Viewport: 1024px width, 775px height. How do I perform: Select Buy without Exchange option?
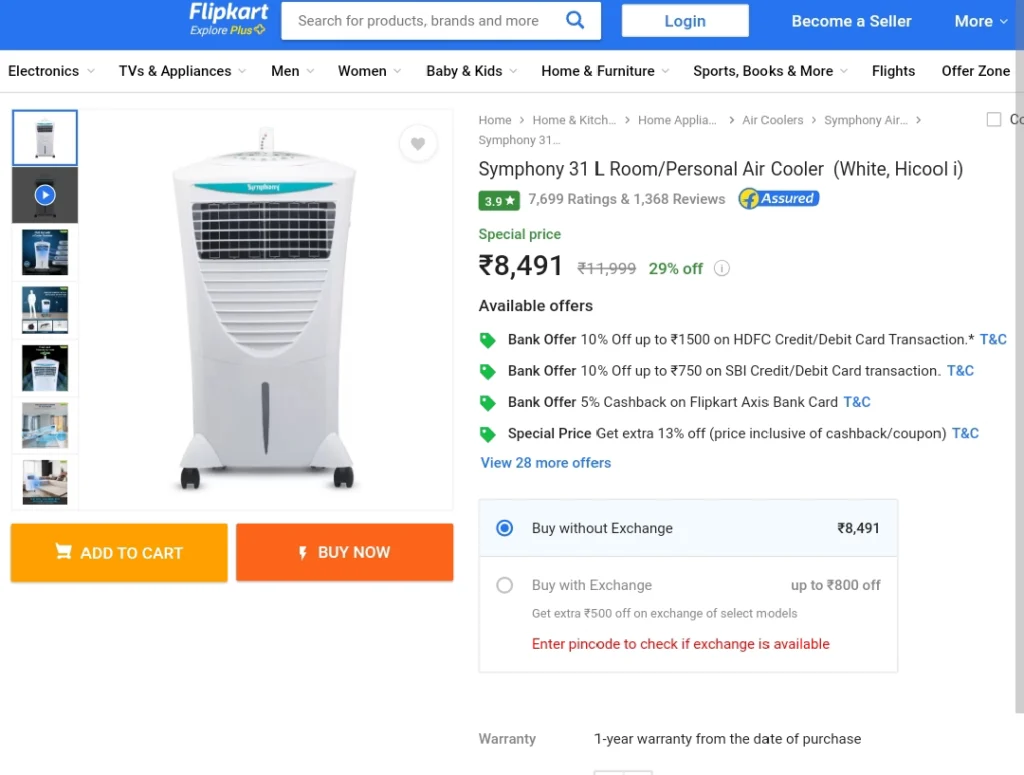[x=504, y=528]
